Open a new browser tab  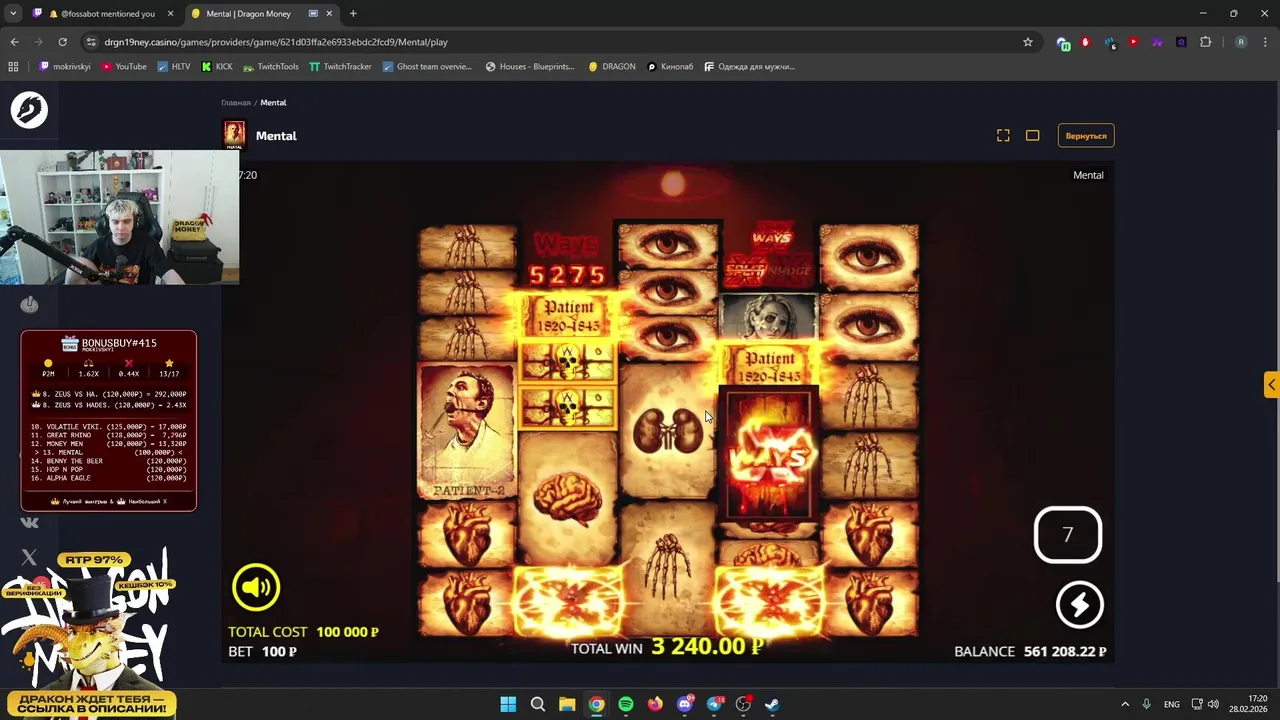tap(353, 14)
